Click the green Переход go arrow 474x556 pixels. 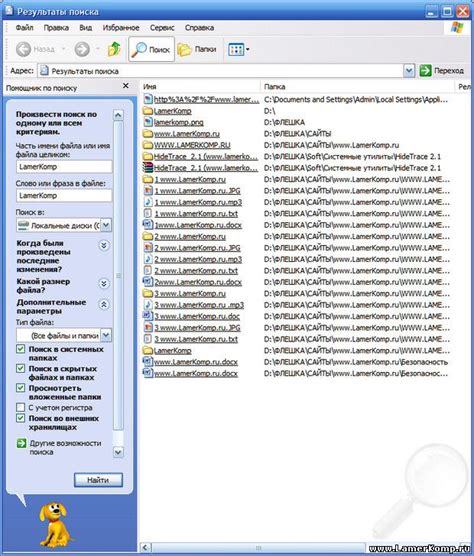pyautogui.click(x=425, y=71)
